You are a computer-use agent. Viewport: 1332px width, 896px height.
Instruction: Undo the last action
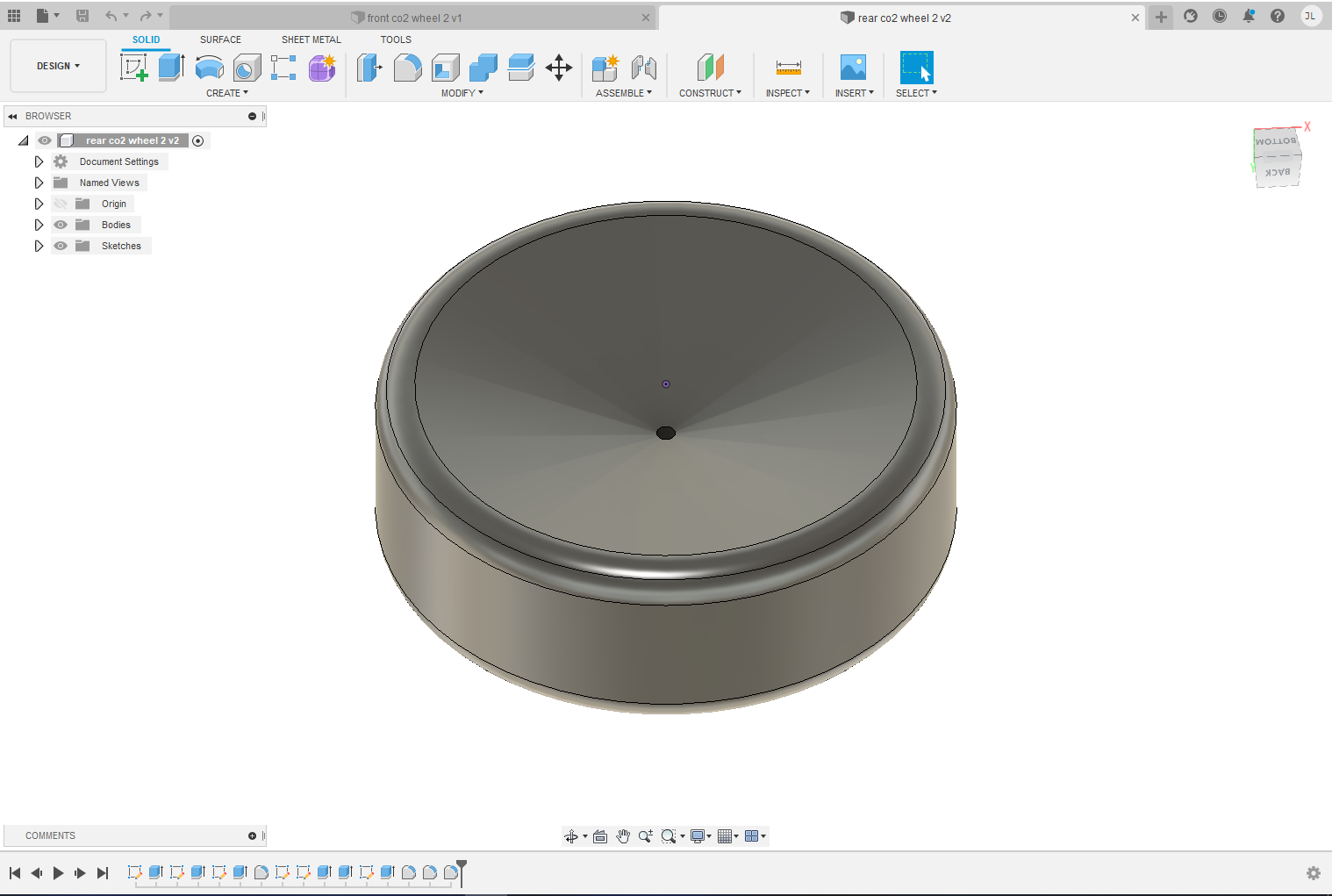[111, 16]
